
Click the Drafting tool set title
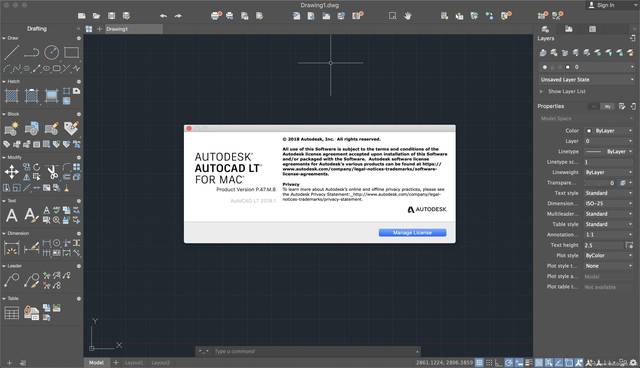tap(37, 29)
